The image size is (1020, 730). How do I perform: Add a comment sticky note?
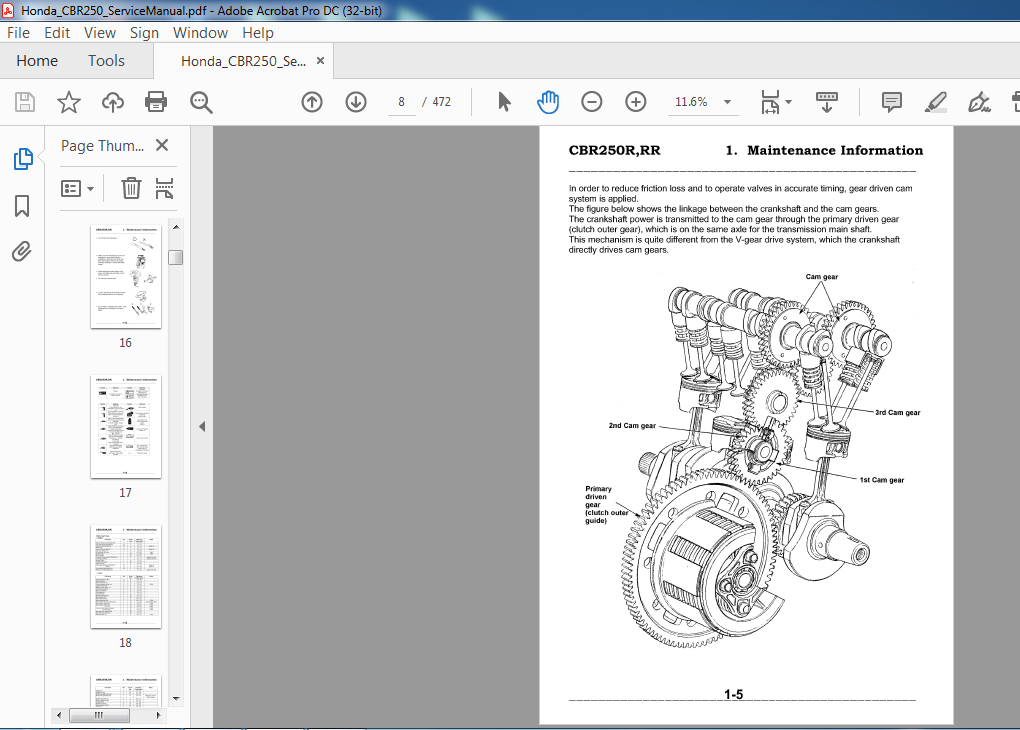click(891, 102)
